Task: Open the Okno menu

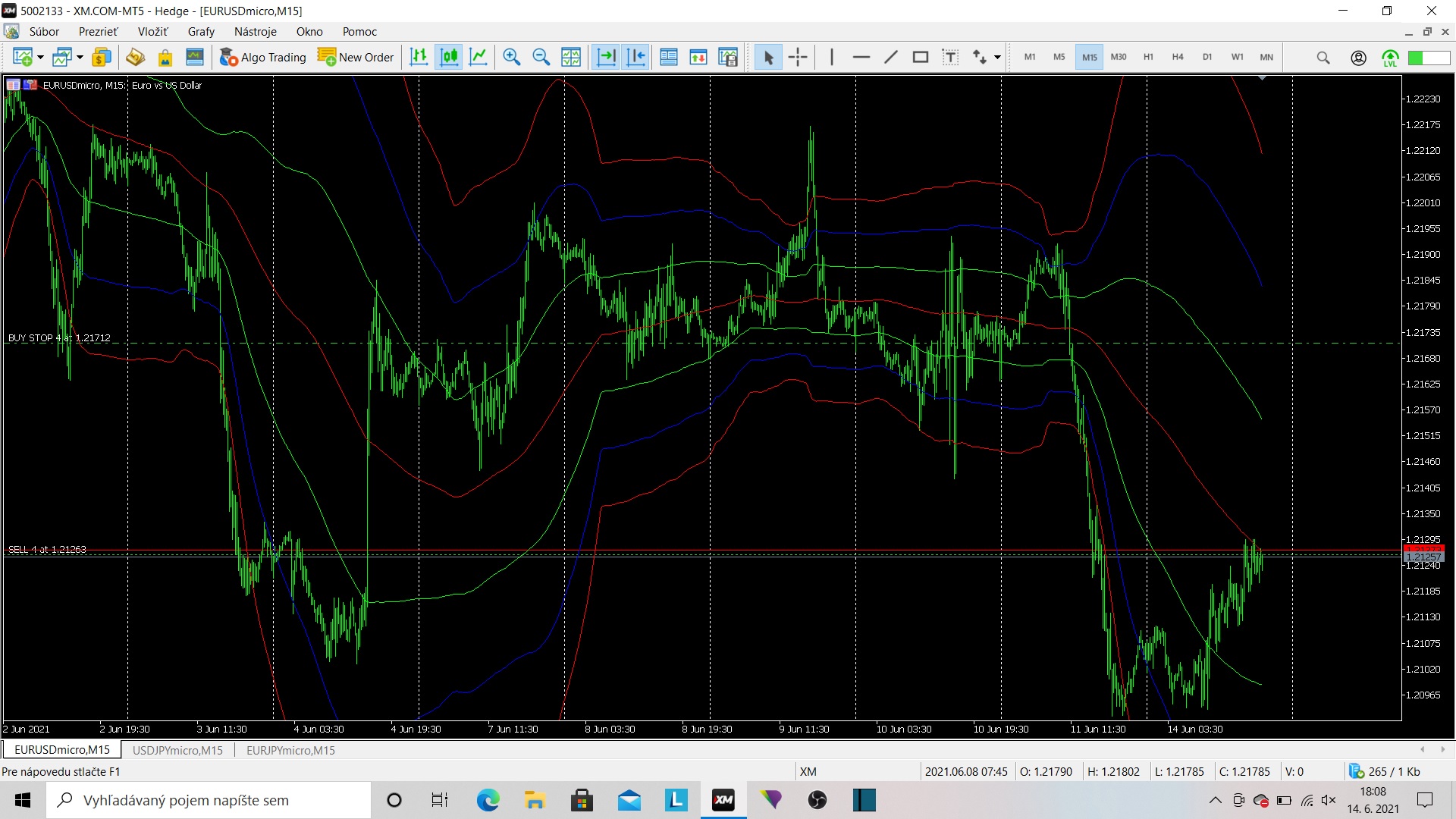Action: click(x=309, y=32)
